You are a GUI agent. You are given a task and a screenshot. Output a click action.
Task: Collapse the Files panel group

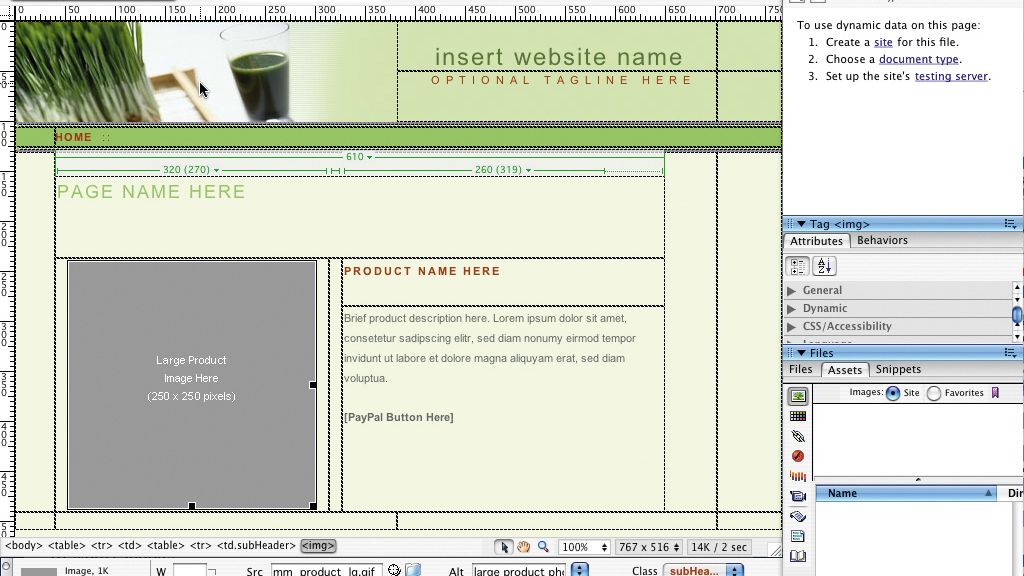[x=801, y=353]
